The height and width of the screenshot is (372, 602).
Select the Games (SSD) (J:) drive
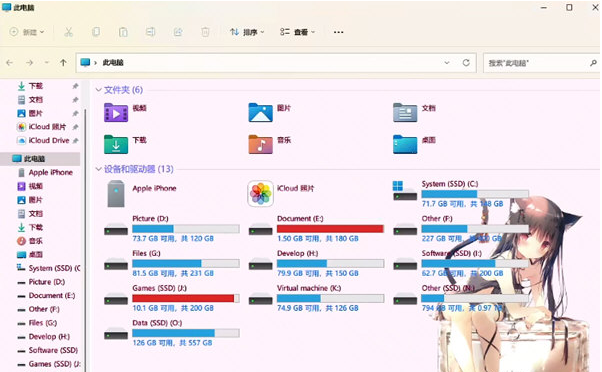(172, 298)
